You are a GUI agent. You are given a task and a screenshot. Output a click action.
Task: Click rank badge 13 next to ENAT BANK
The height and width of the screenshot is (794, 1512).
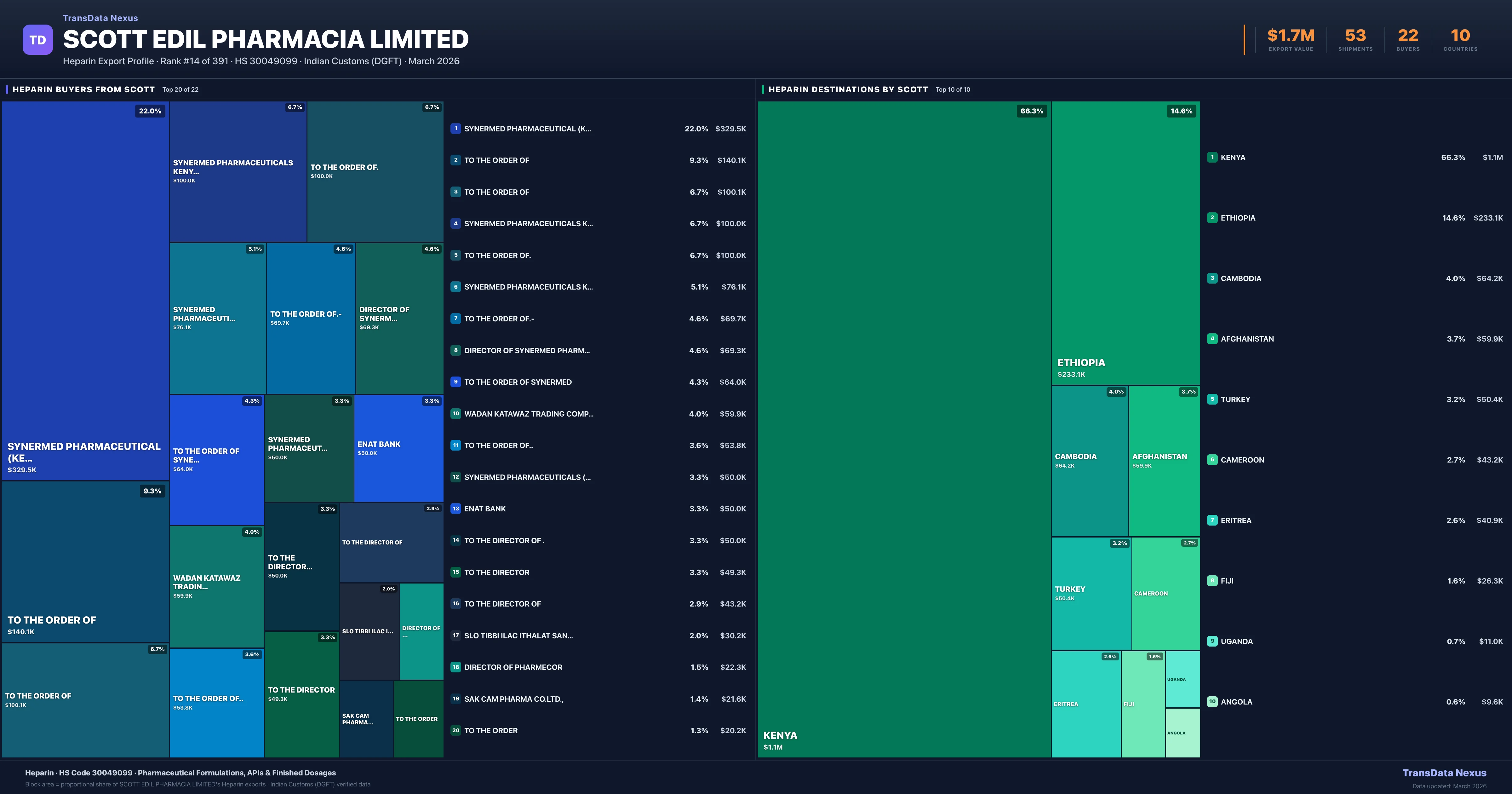pyautogui.click(x=455, y=509)
